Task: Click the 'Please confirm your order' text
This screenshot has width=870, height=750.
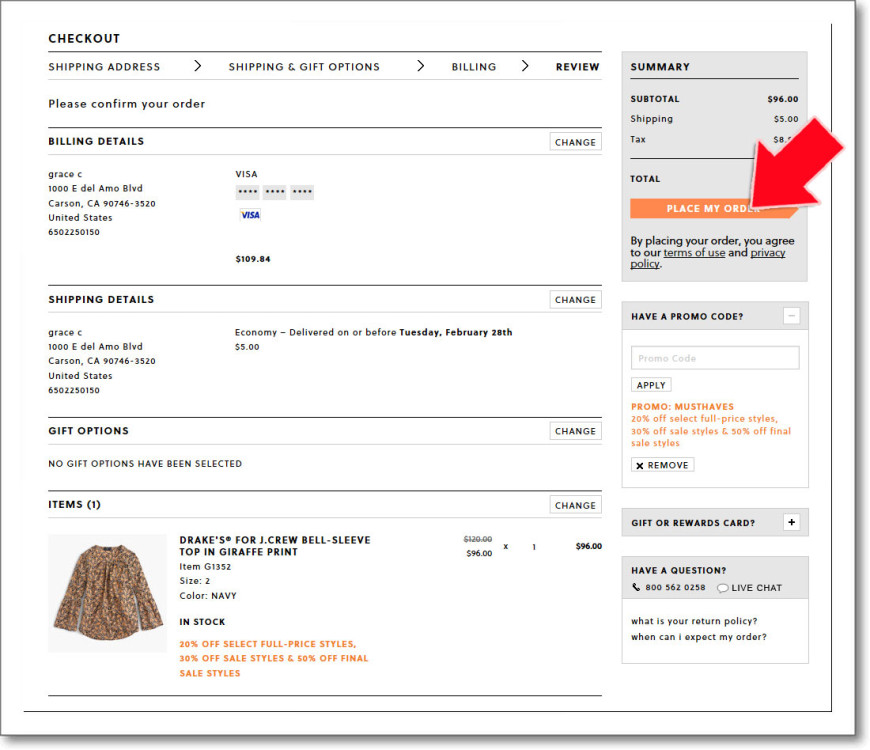Action: pos(127,104)
